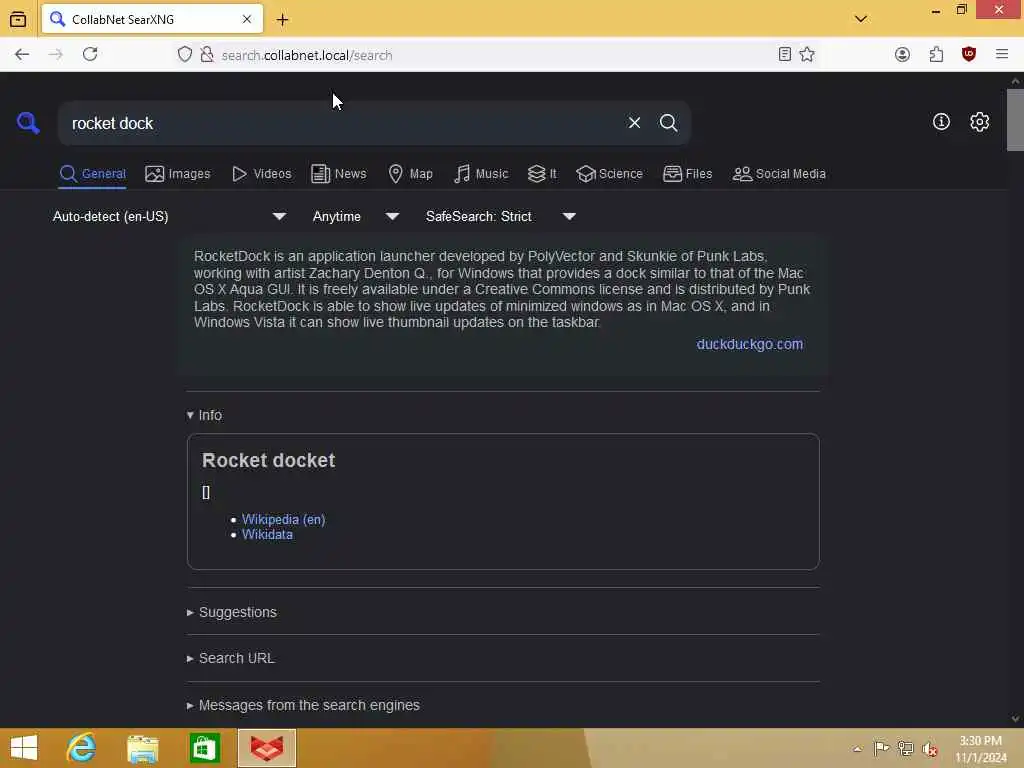This screenshot has width=1024, height=768.
Task: Open the Anytime time range dropdown
Action: pyautogui.click(x=356, y=216)
